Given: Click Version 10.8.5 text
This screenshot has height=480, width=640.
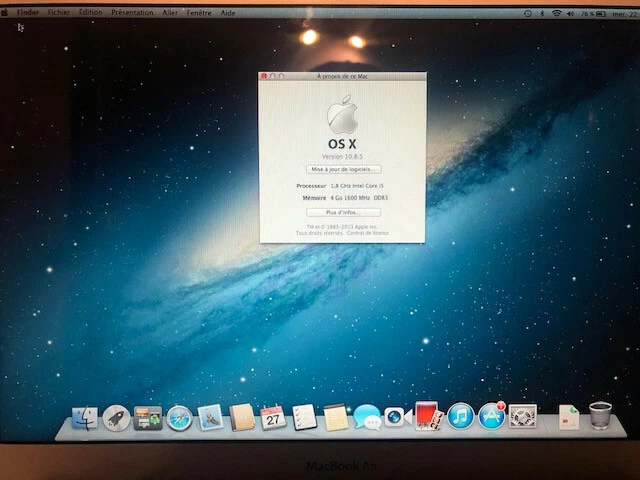Looking at the screenshot, I should point(342,157).
